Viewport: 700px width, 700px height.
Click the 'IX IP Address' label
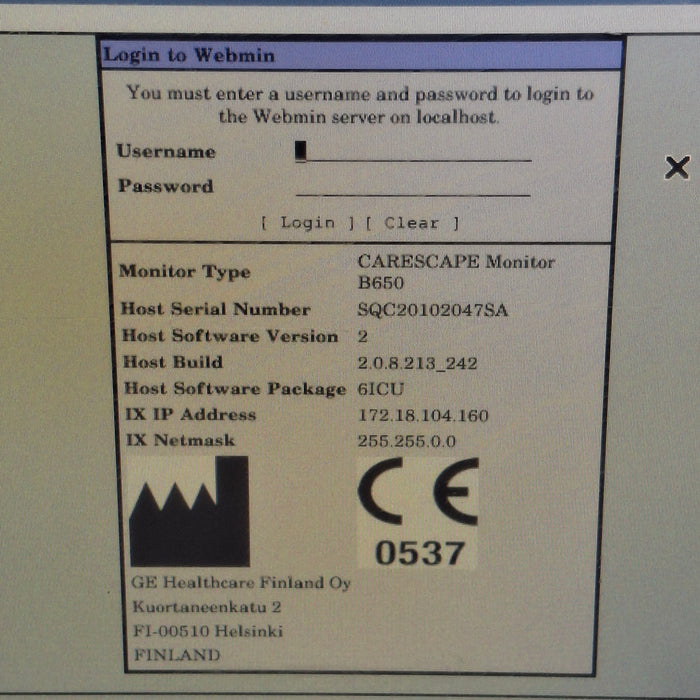[191, 414]
